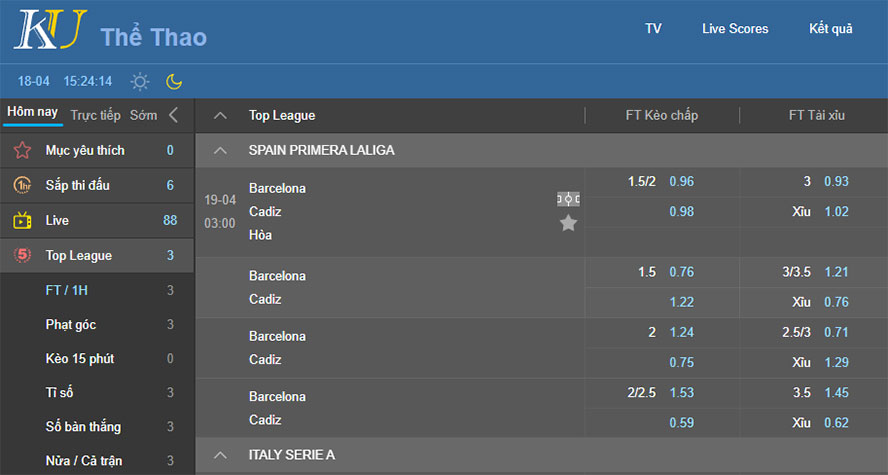
Task: Collapse the sidebar with the left chevron
Action: (174, 115)
